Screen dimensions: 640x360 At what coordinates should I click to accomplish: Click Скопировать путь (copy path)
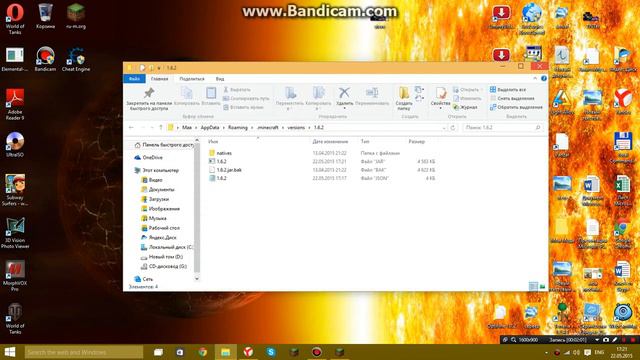246,98
